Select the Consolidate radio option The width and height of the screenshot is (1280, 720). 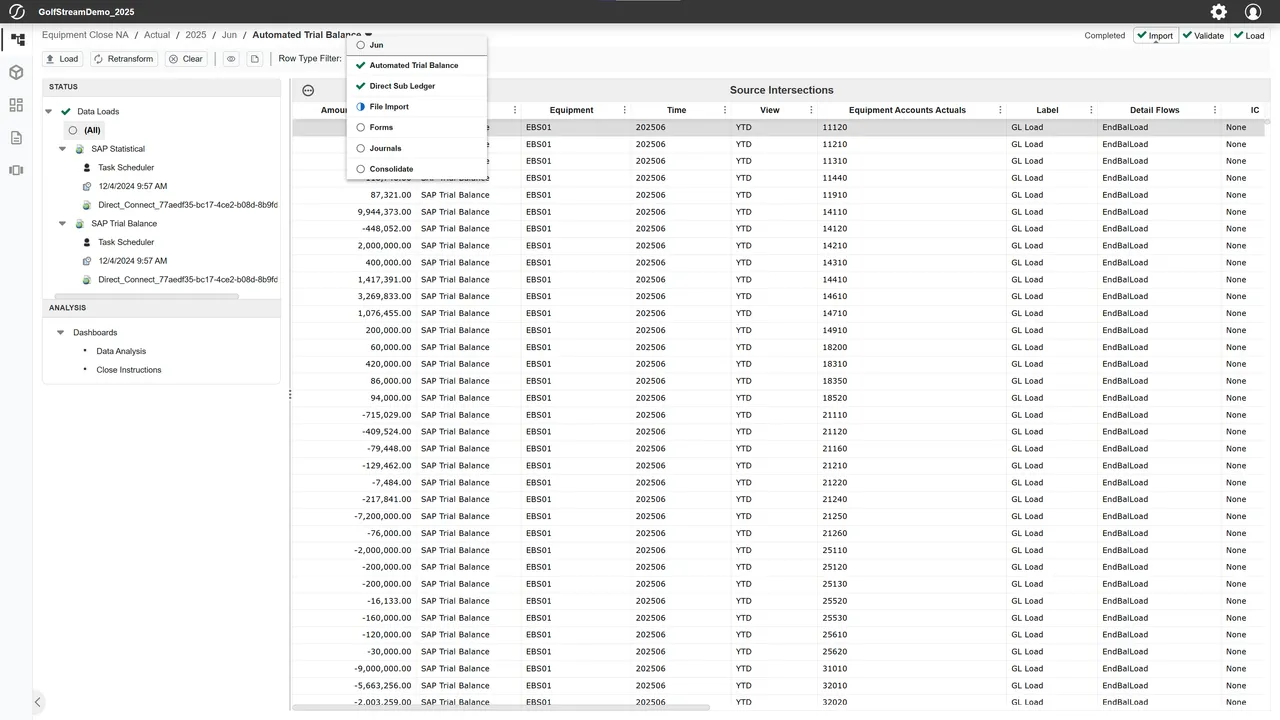pyautogui.click(x=361, y=169)
